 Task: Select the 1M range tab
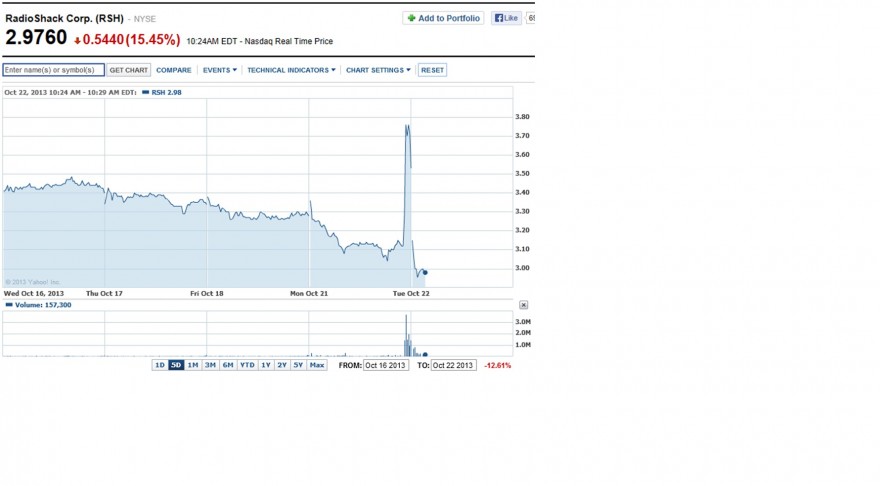[192, 365]
